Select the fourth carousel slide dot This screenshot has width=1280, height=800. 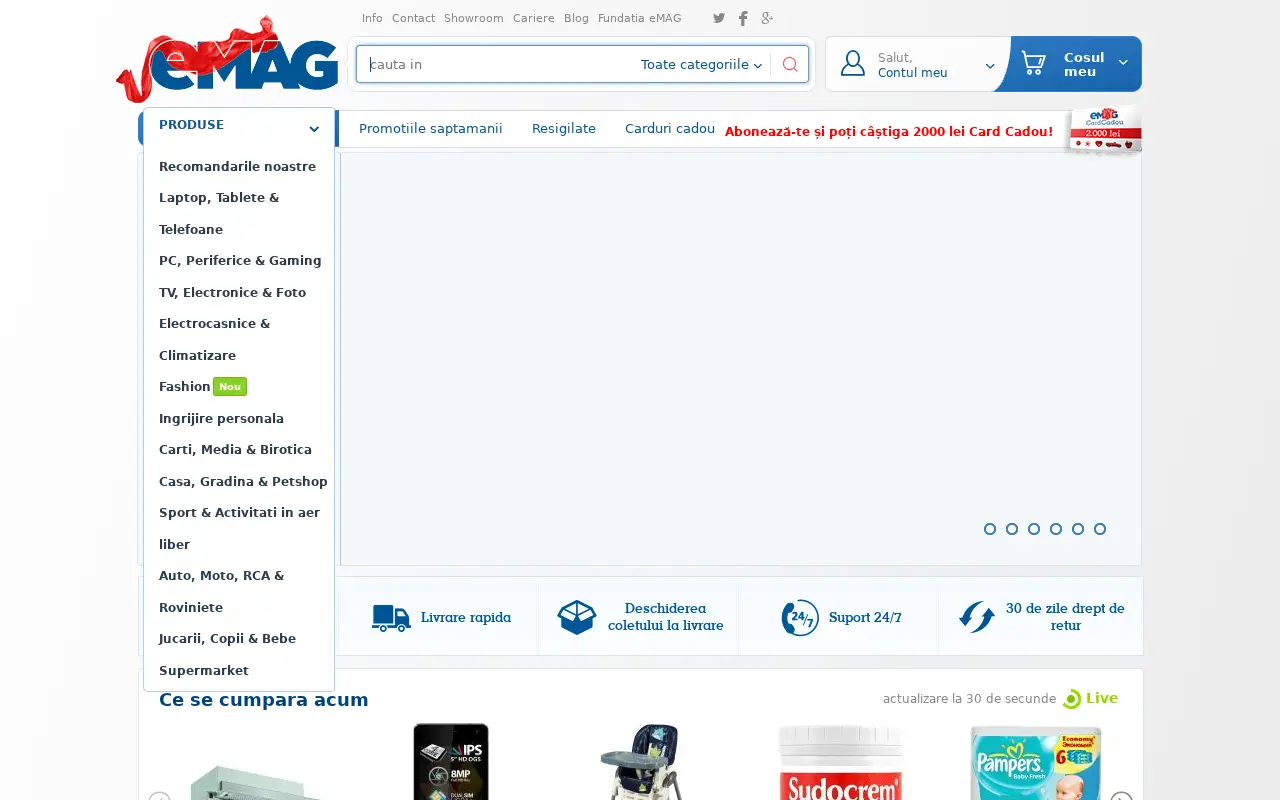[x=1056, y=529]
